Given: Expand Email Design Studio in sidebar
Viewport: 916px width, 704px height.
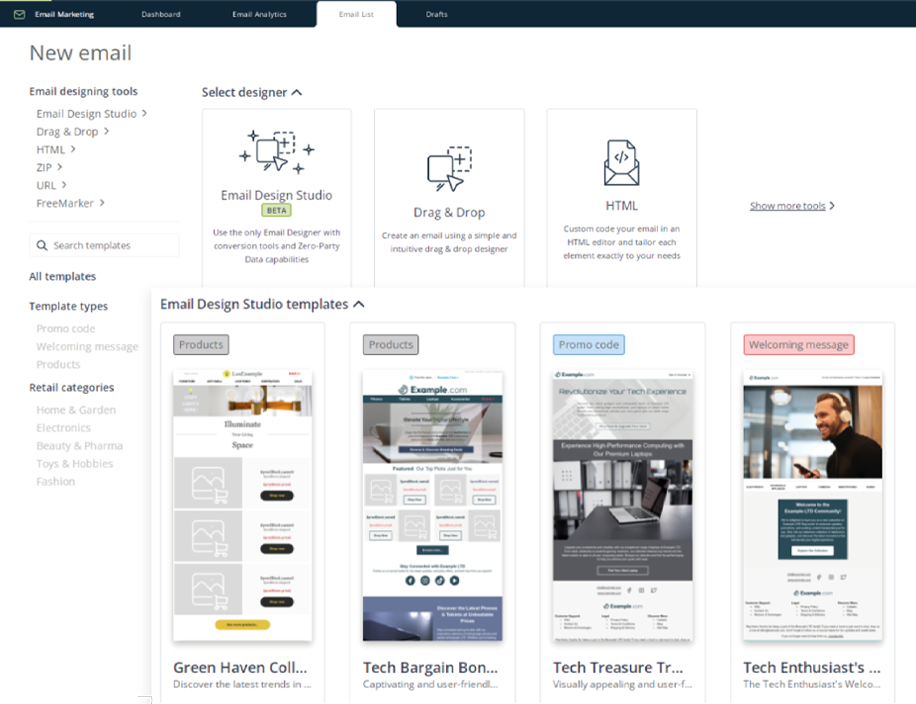Looking at the screenshot, I should tap(92, 113).
